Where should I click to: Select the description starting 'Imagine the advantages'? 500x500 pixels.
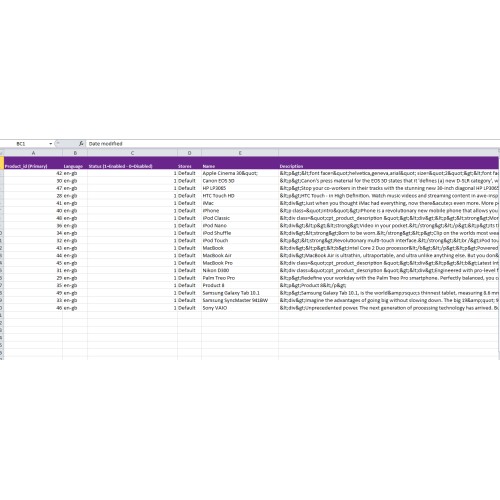point(389,300)
